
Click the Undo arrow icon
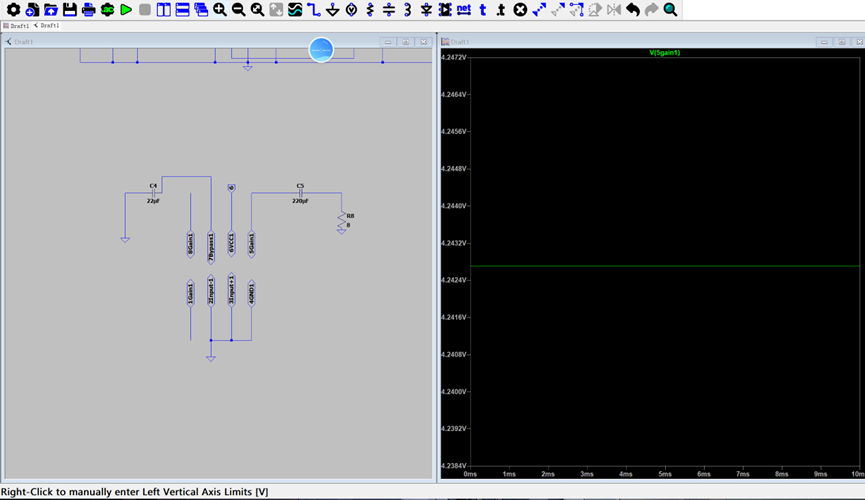pyautogui.click(x=633, y=9)
